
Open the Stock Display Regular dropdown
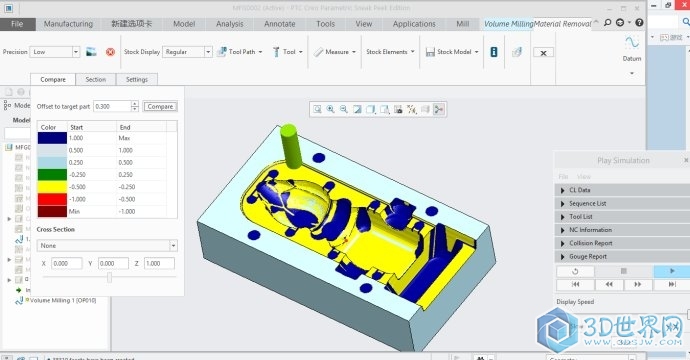click(208, 52)
